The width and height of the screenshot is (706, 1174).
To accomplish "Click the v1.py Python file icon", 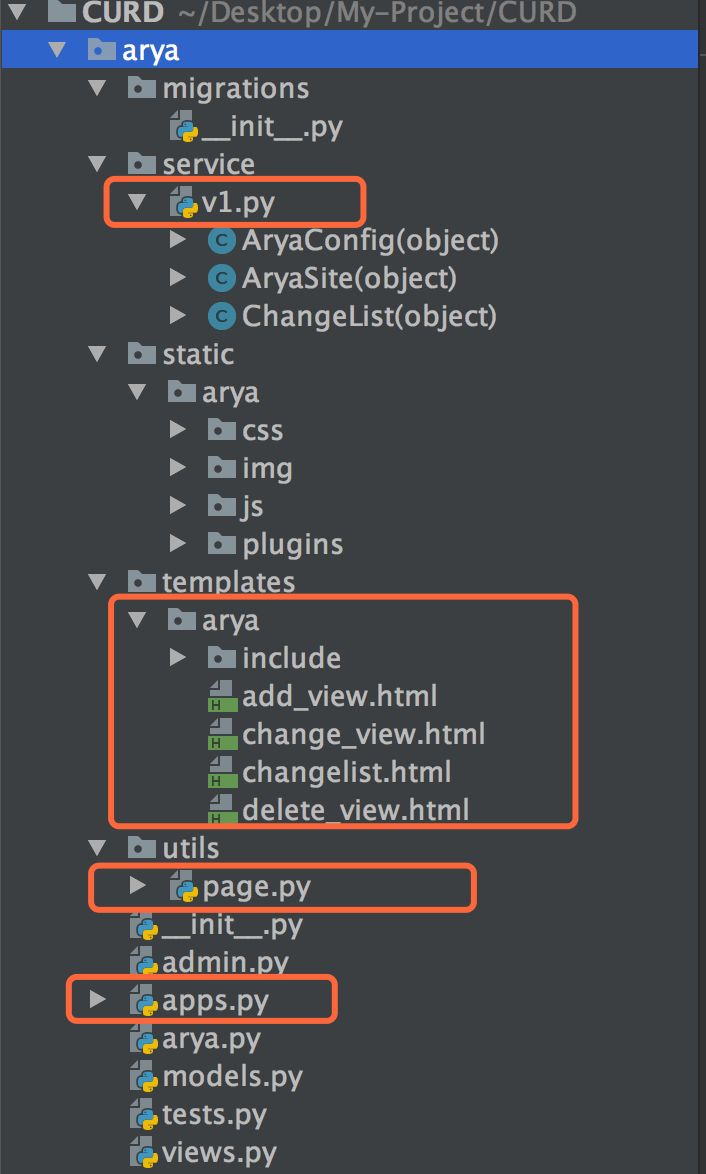I will click(184, 204).
